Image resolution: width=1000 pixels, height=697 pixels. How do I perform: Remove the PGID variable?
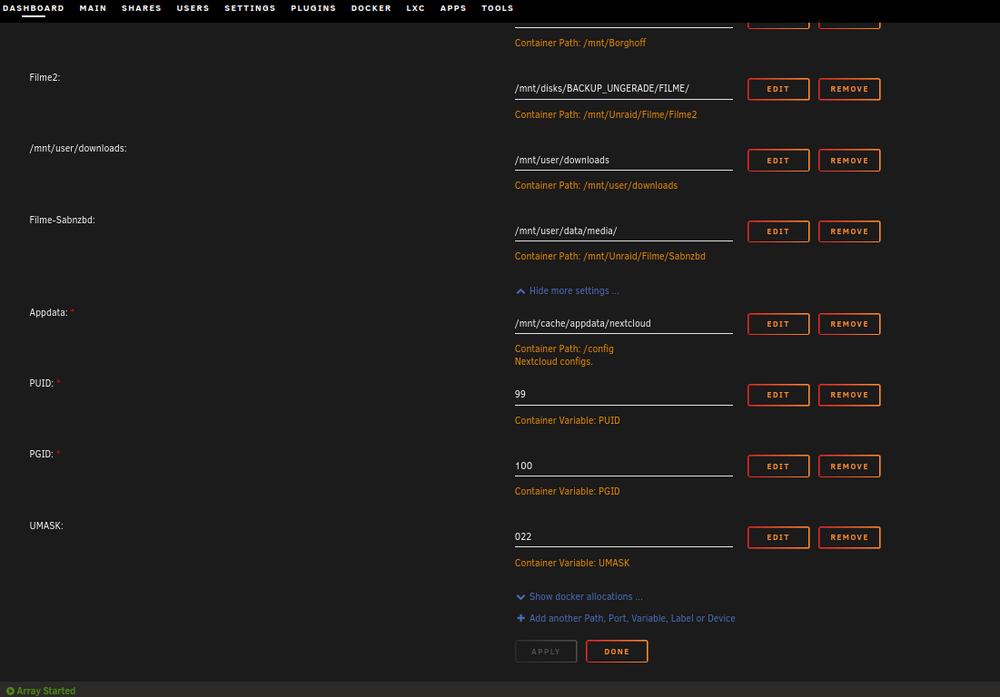pos(849,466)
